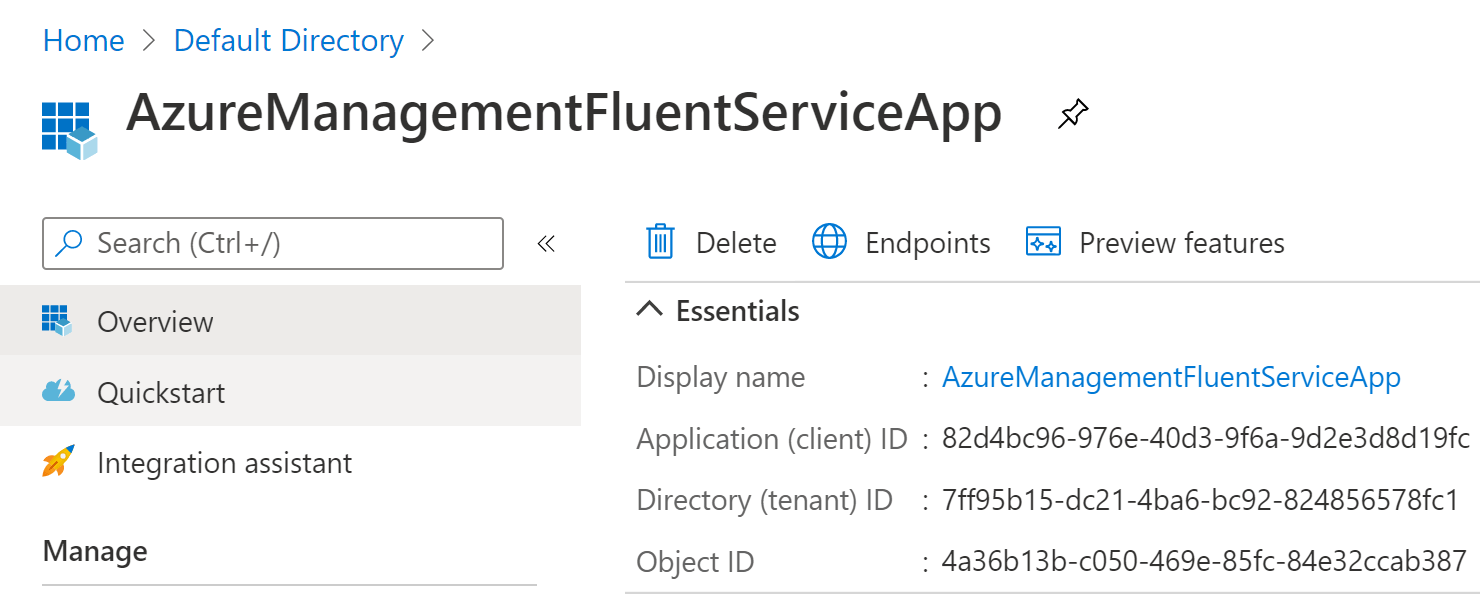The image size is (1480, 597).
Task: Click the Delete trash can icon
Action: click(x=659, y=242)
